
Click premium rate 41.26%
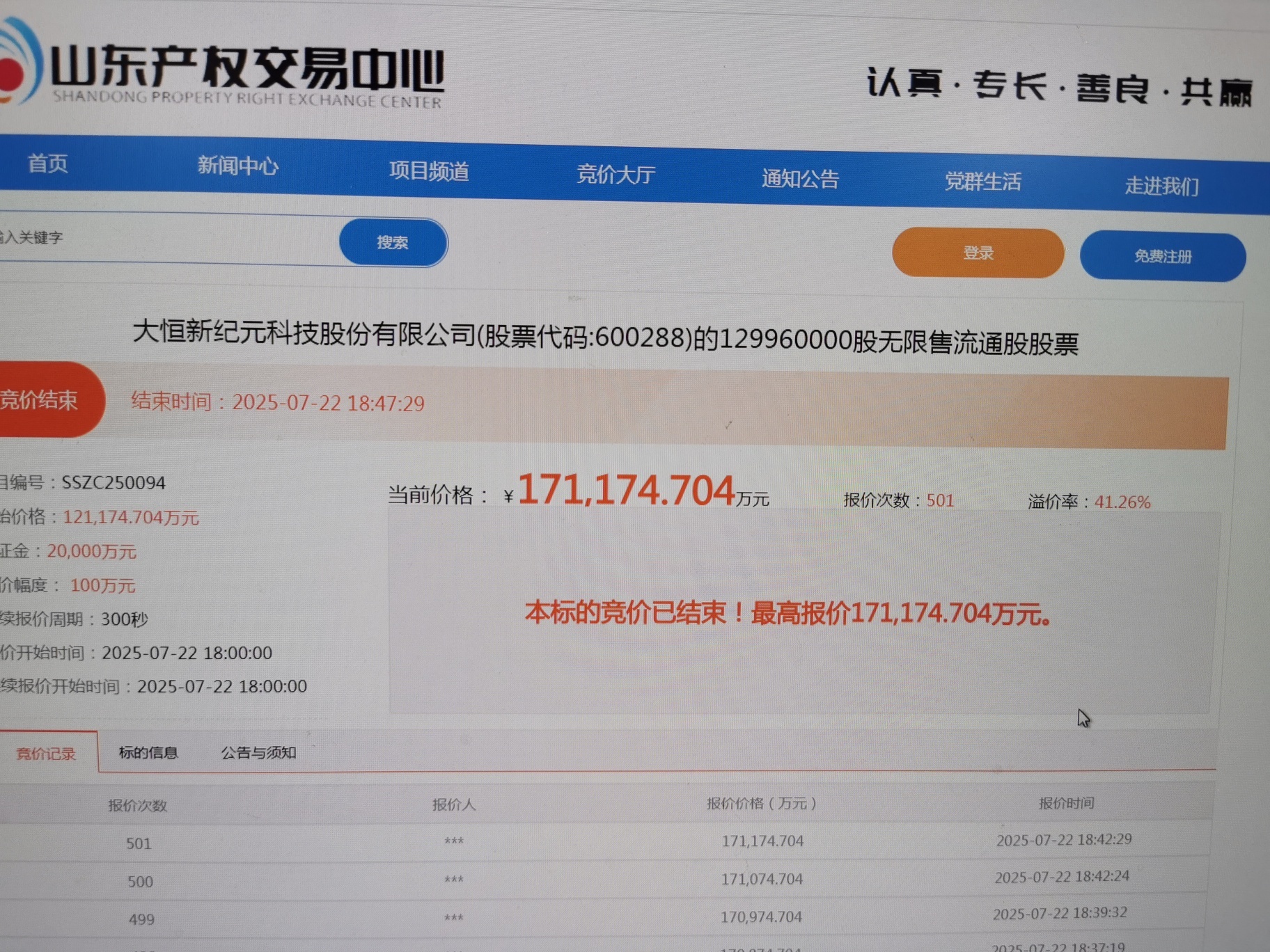[x=1122, y=502]
